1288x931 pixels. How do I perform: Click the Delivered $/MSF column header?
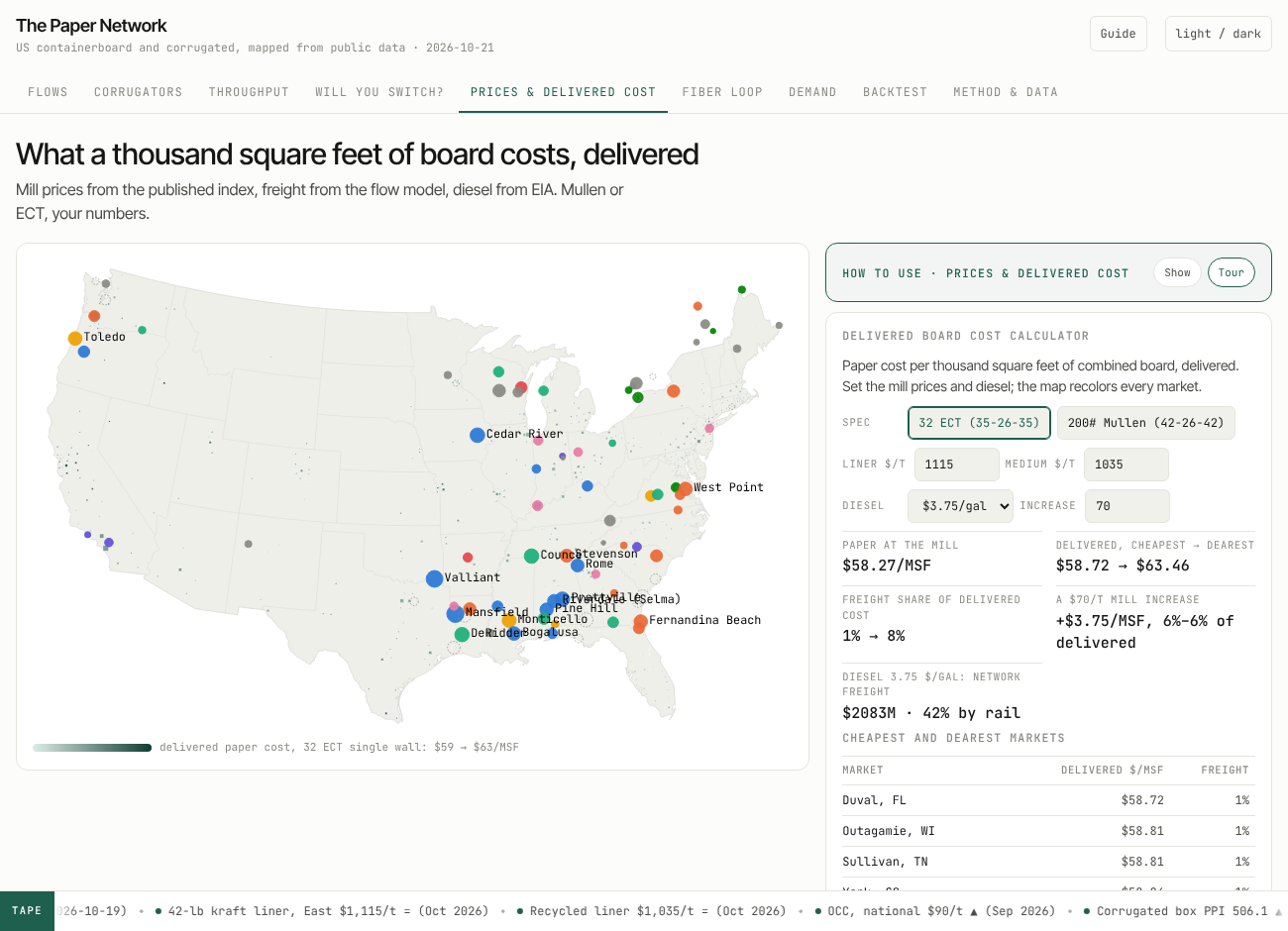point(1112,770)
